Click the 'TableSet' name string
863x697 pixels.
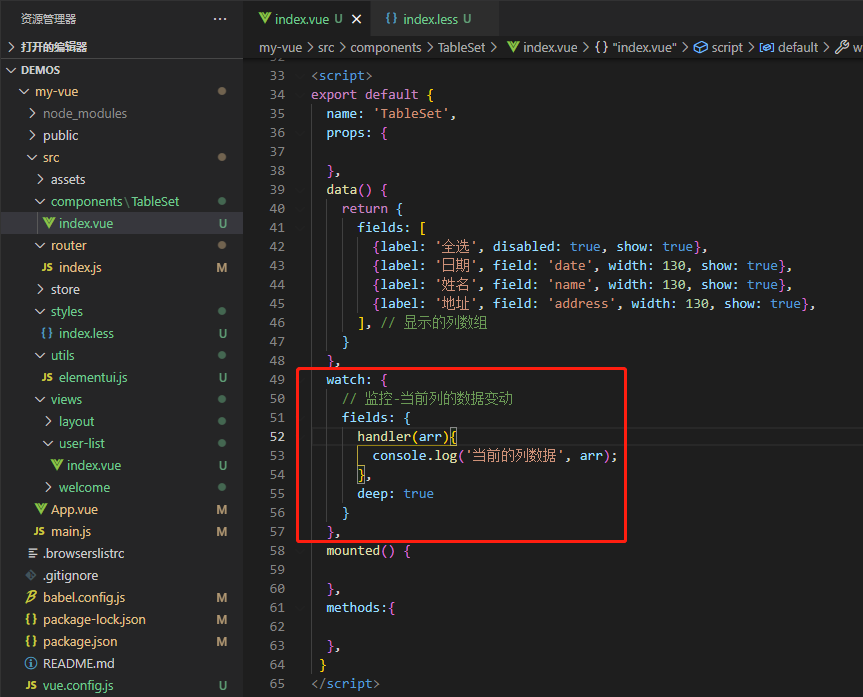(x=411, y=114)
